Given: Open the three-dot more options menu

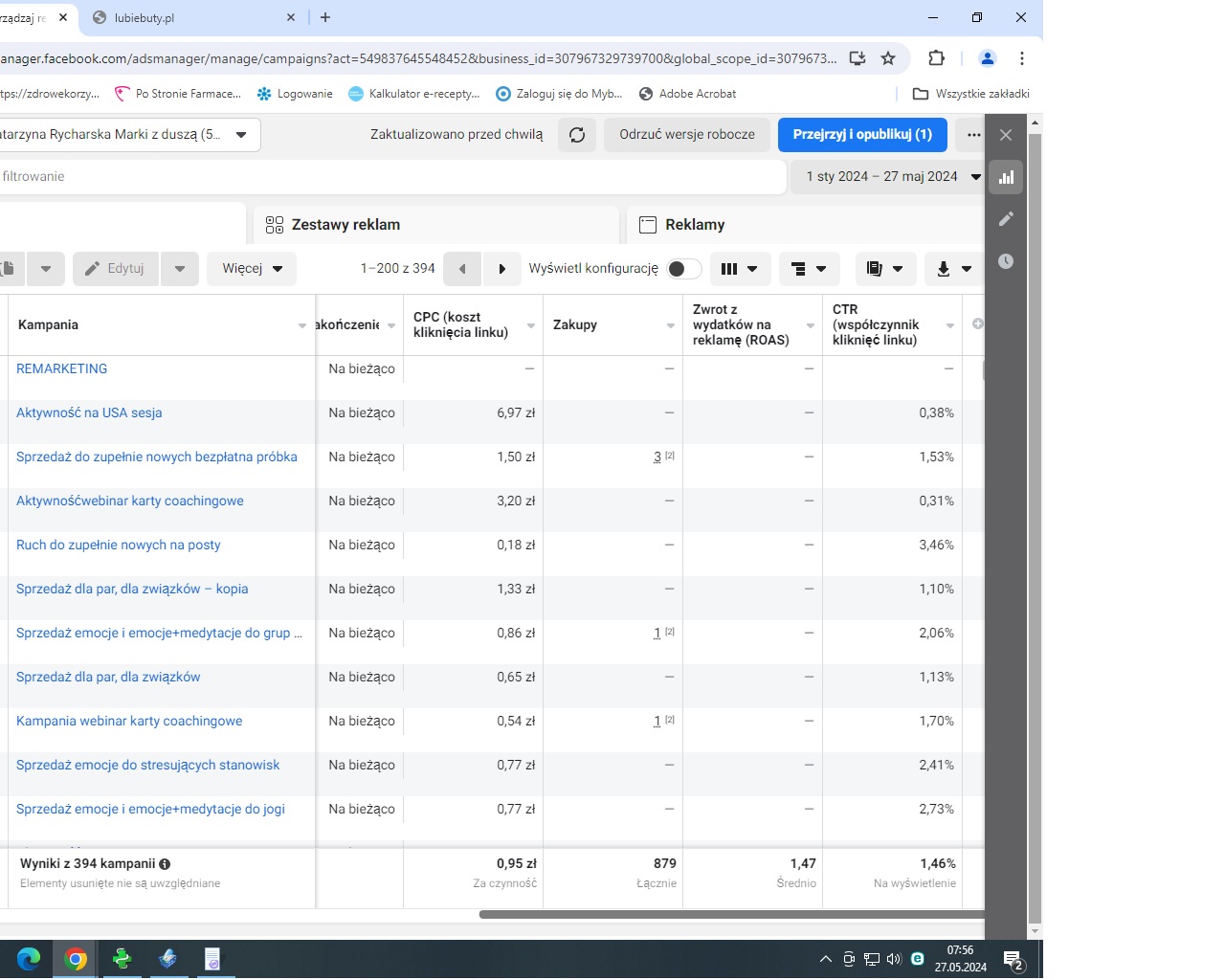Looking at the screenshot, I should (x=973, y=135).
